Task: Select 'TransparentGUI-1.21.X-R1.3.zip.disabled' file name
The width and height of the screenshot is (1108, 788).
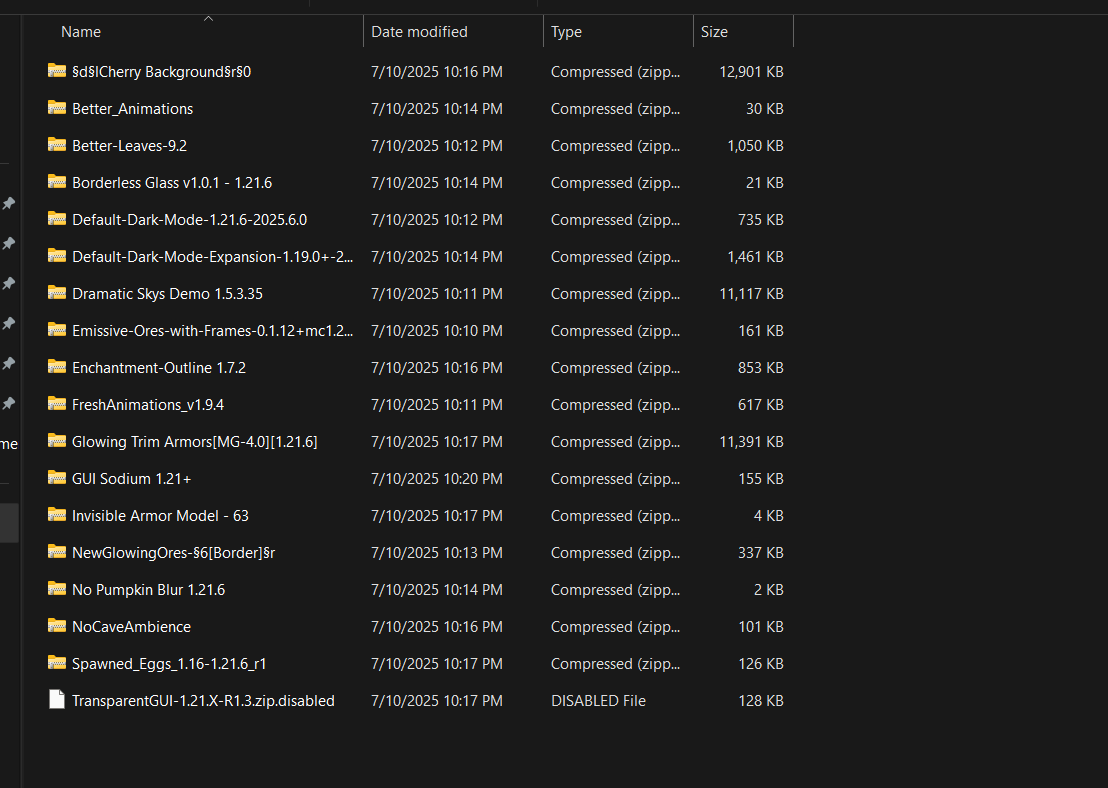Action: point(204,701)
